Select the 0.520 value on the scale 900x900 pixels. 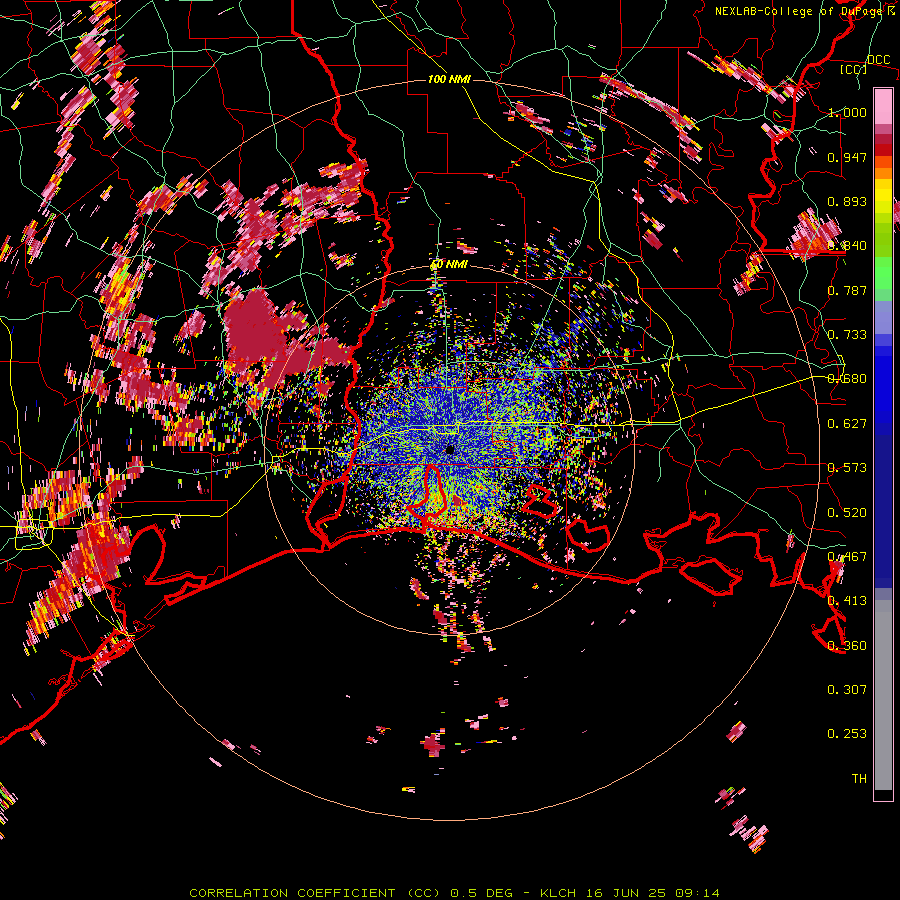point(847,513)
